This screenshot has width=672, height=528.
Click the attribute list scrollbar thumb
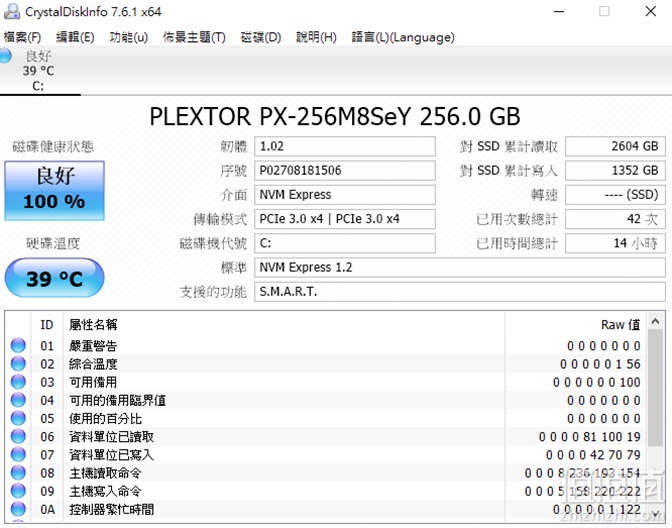click(x=655, y=388)
